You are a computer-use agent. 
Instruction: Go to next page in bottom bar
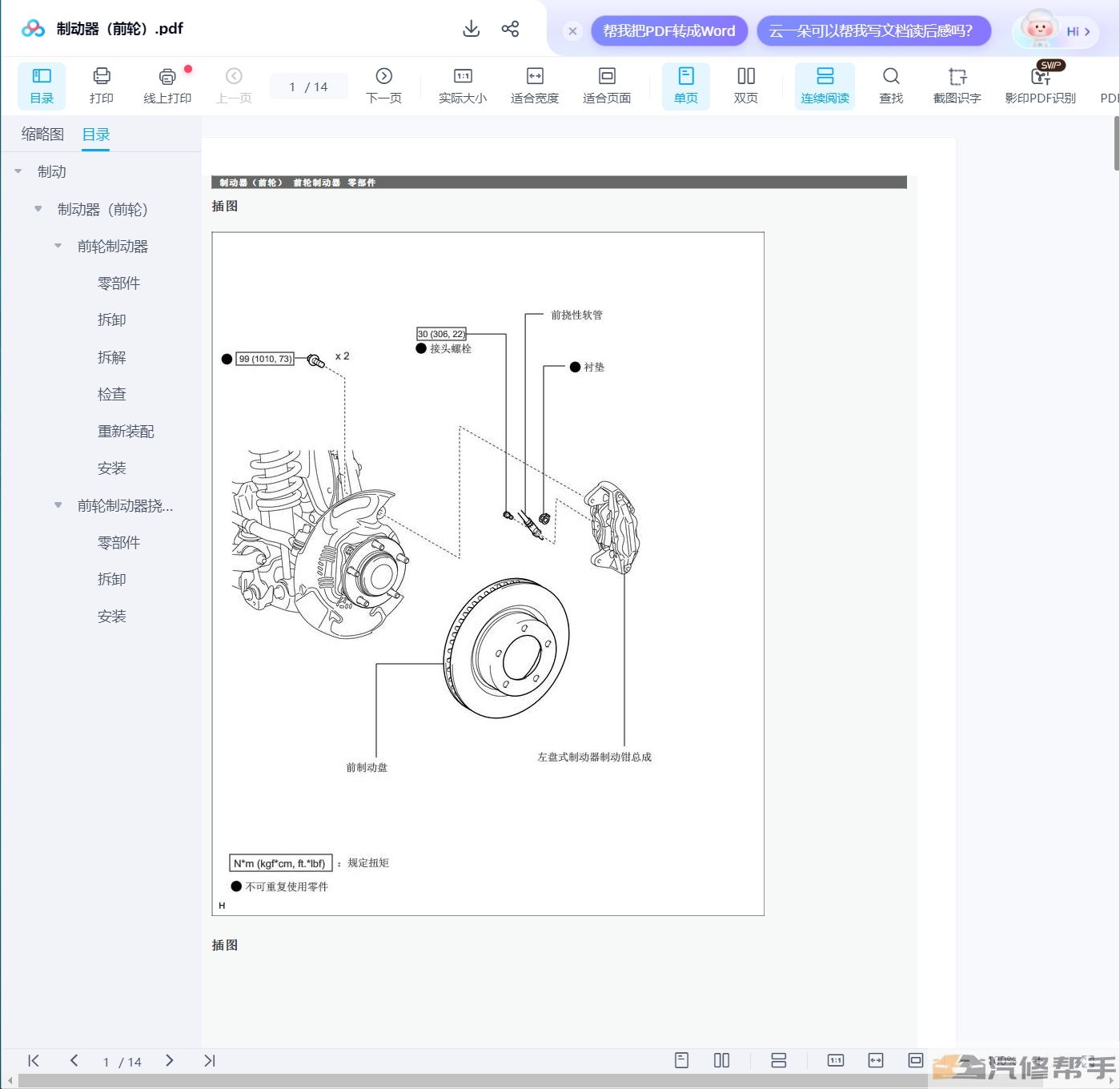tap(169, 1060)
